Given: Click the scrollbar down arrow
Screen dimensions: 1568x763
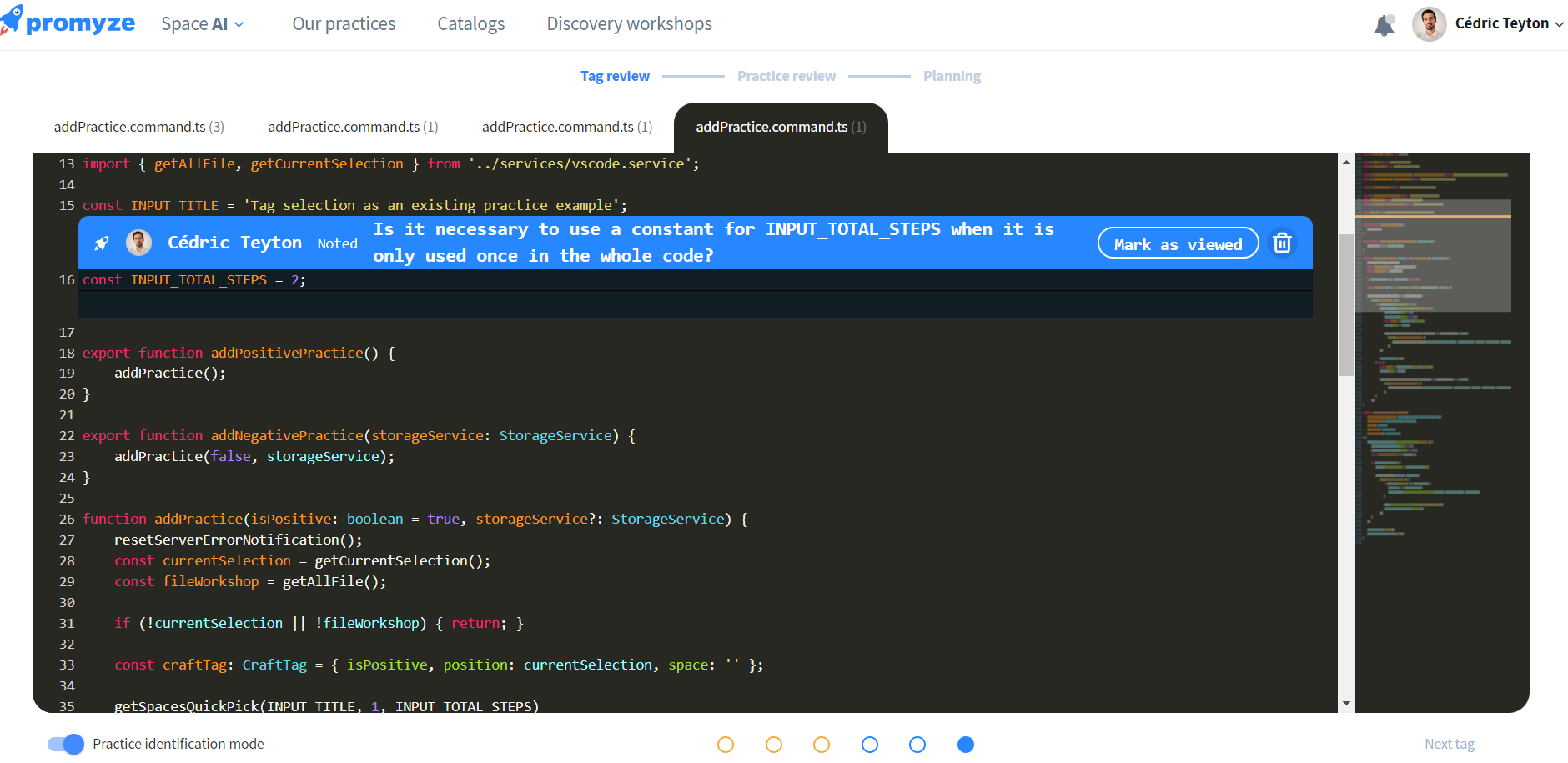Looking at the screenshot, I should click(x=1346, y=704).
